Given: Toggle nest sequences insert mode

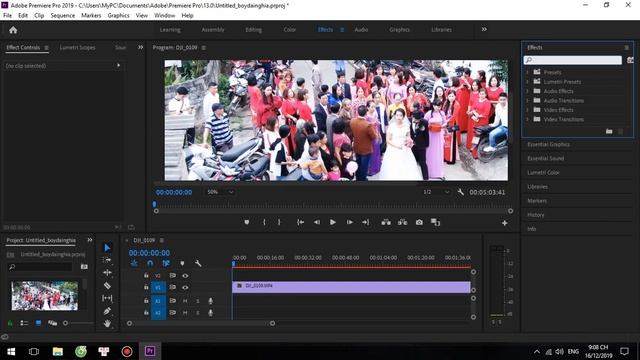Looking at the screenshot, I should tap(134, 264).
